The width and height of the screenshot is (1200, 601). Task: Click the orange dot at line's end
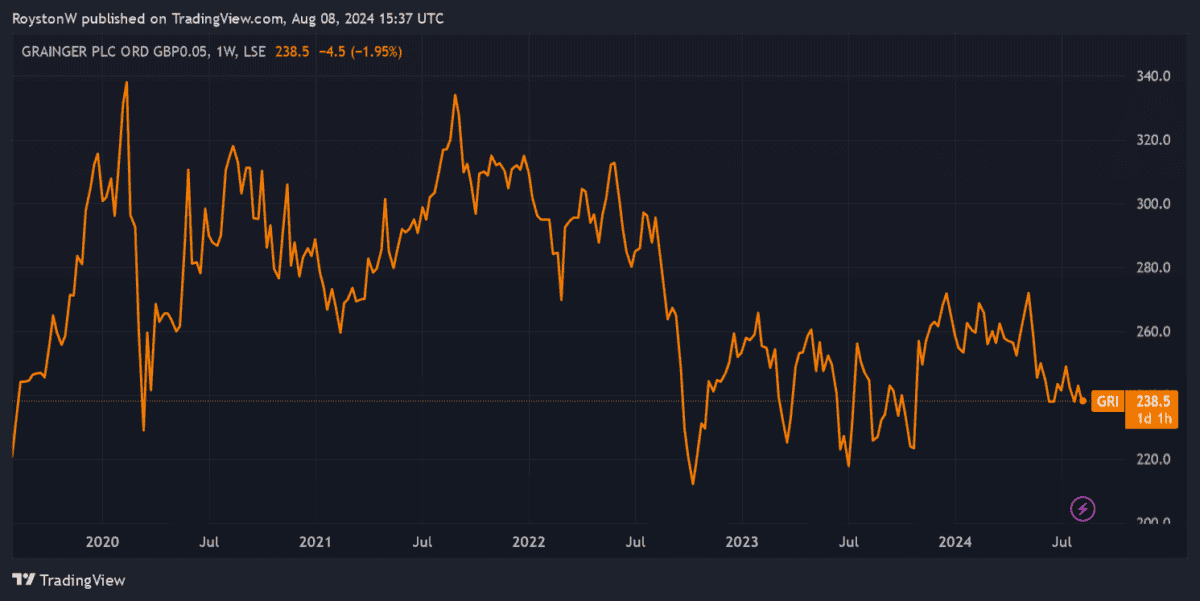[1084, 401]
